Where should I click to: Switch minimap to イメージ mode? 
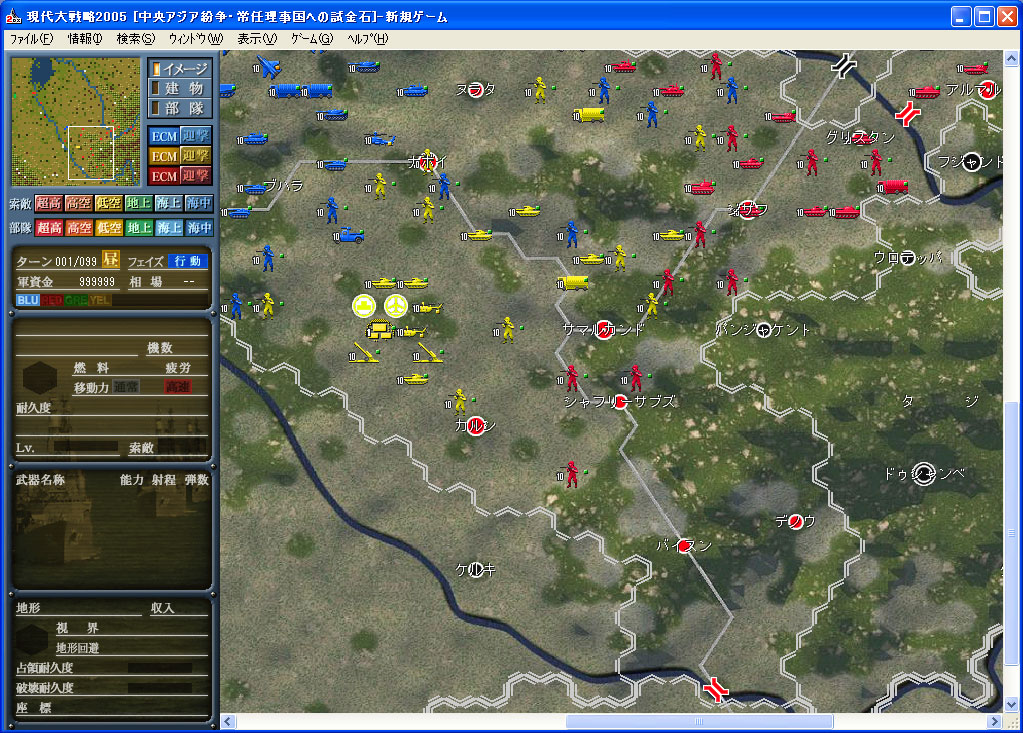[180, 69]
